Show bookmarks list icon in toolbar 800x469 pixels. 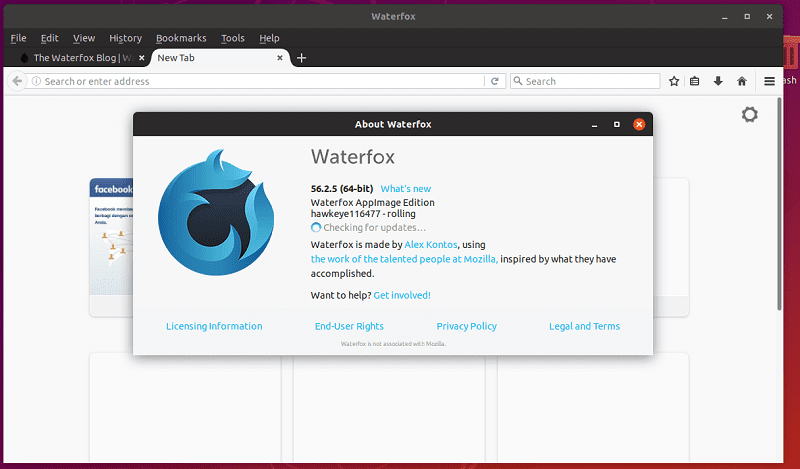click(694, 81)
